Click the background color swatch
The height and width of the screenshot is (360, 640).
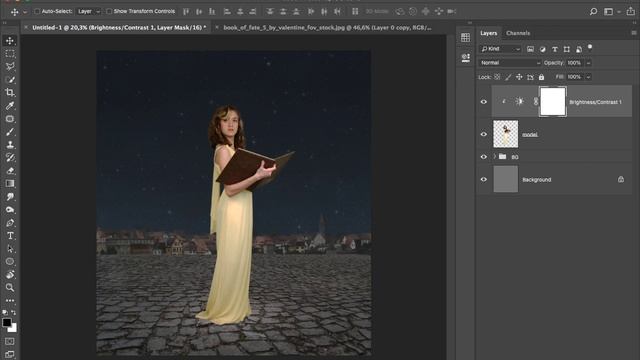14,329
